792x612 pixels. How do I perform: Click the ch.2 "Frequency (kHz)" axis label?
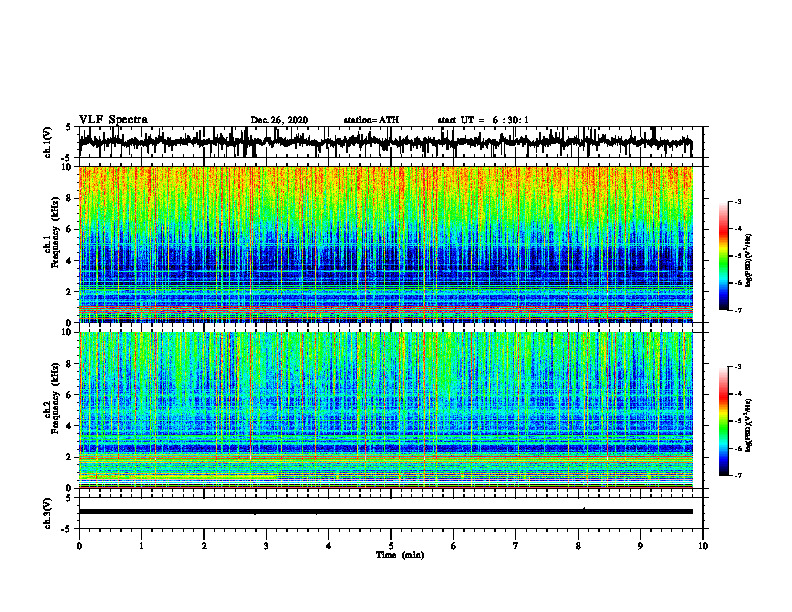click(55, 399)
